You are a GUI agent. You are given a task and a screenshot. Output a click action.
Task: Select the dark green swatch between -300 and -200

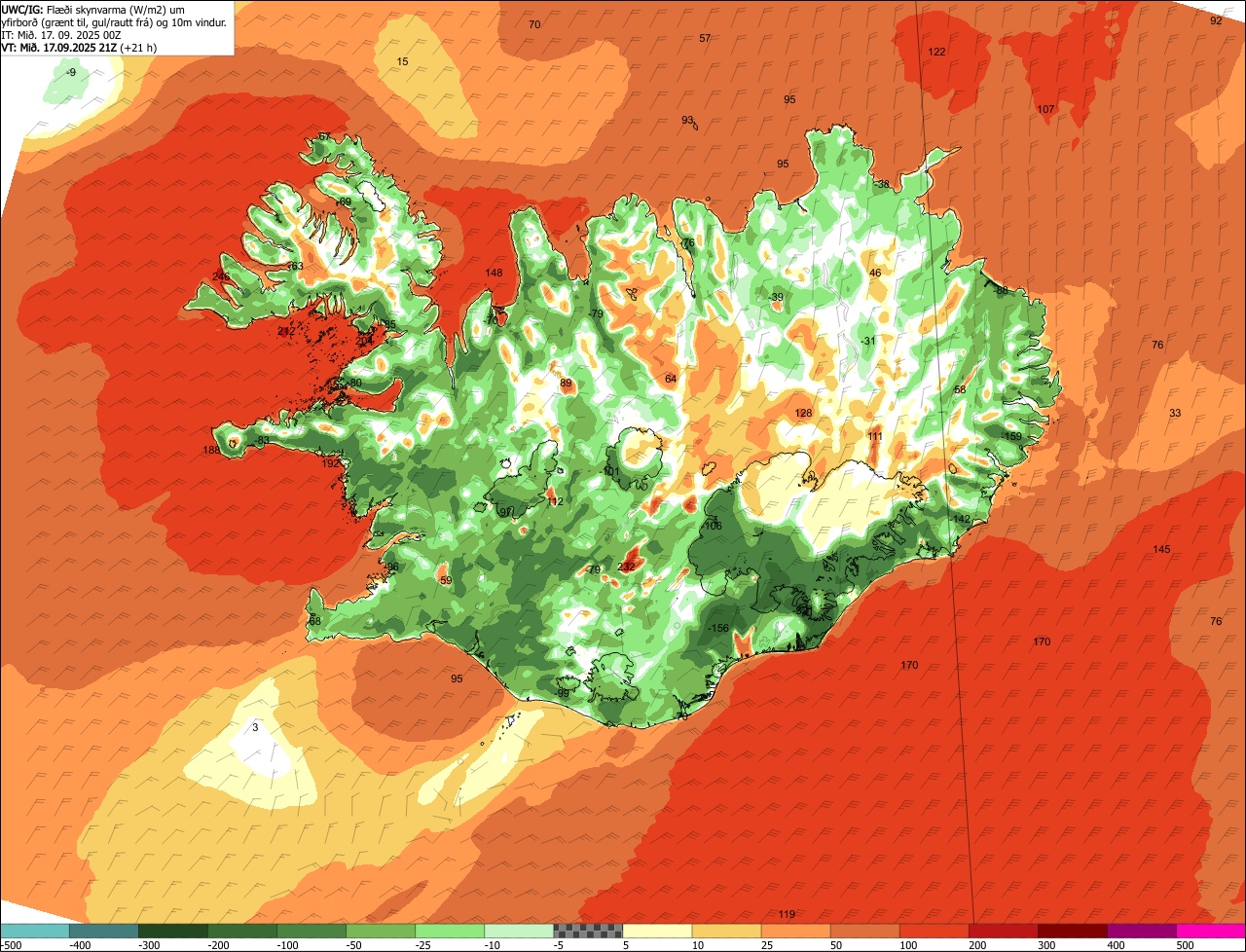coord(172,931)
